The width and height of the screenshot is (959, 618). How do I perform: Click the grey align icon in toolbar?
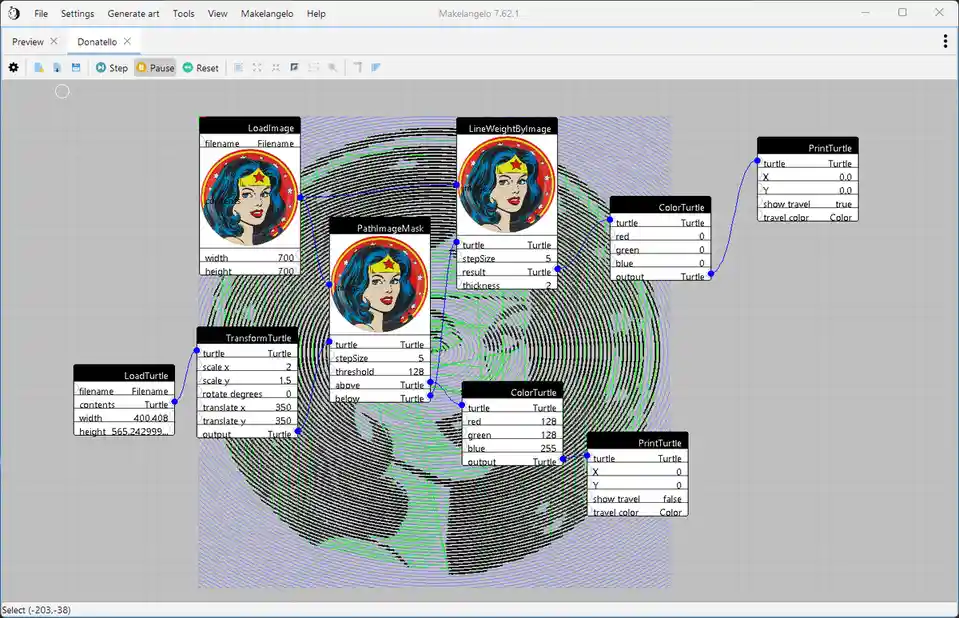(x=358, y=67)
